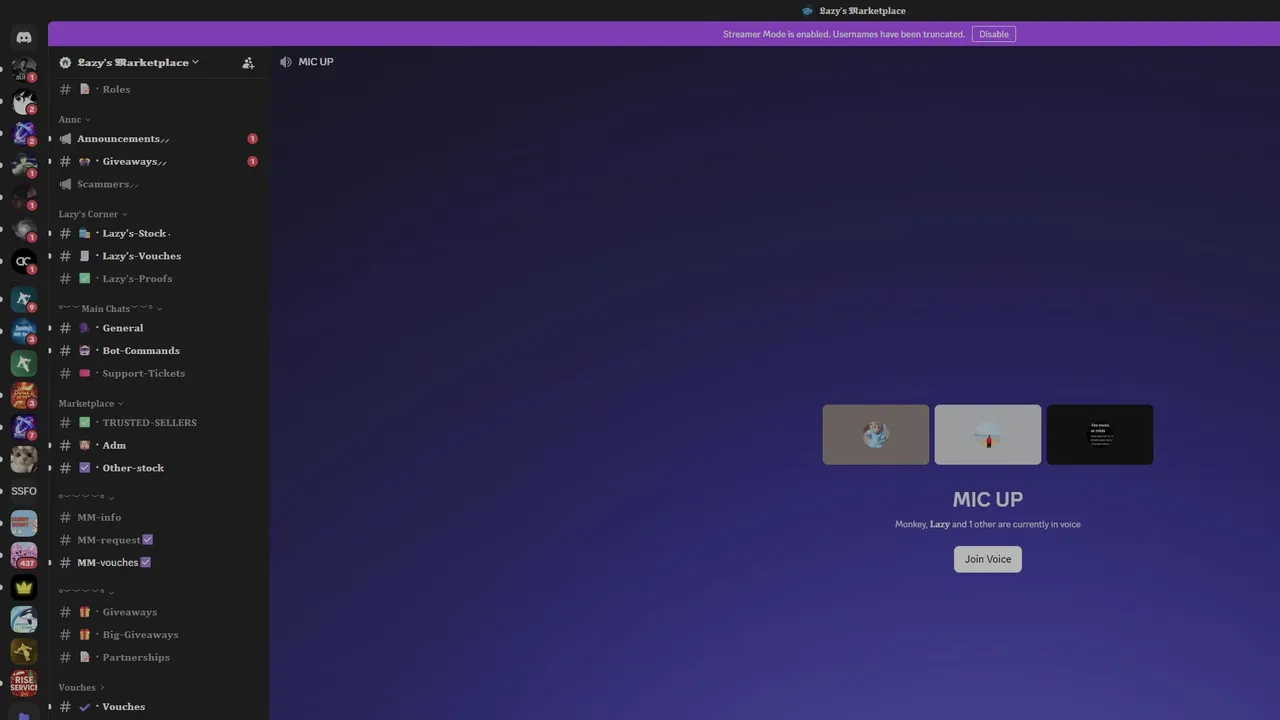Open the Scammers channel
The width and height of the screenshot is (1280, 720).
coord(159,184)
